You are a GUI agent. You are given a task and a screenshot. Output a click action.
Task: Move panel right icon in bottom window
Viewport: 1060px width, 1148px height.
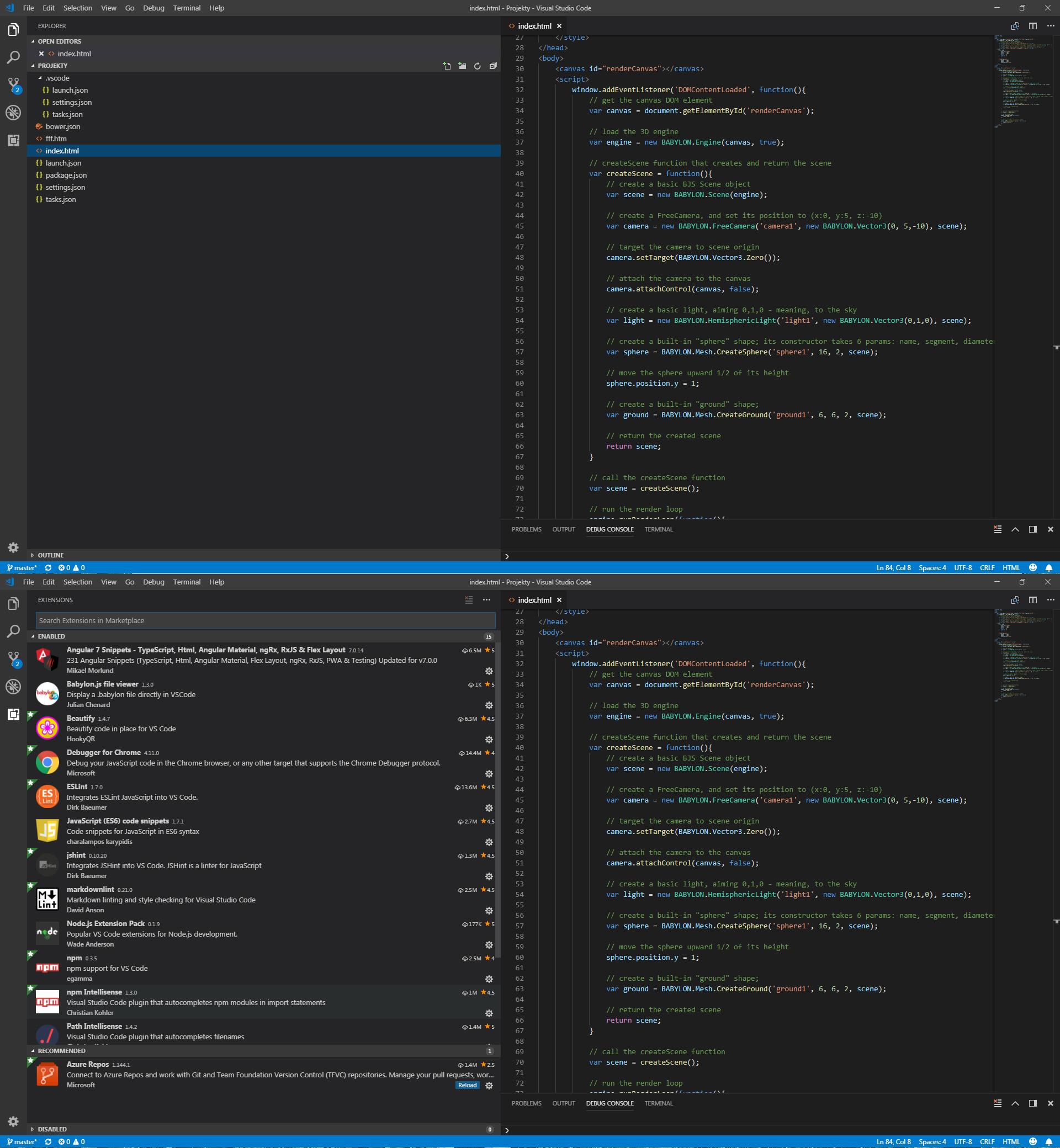tap(1032, 1103)
